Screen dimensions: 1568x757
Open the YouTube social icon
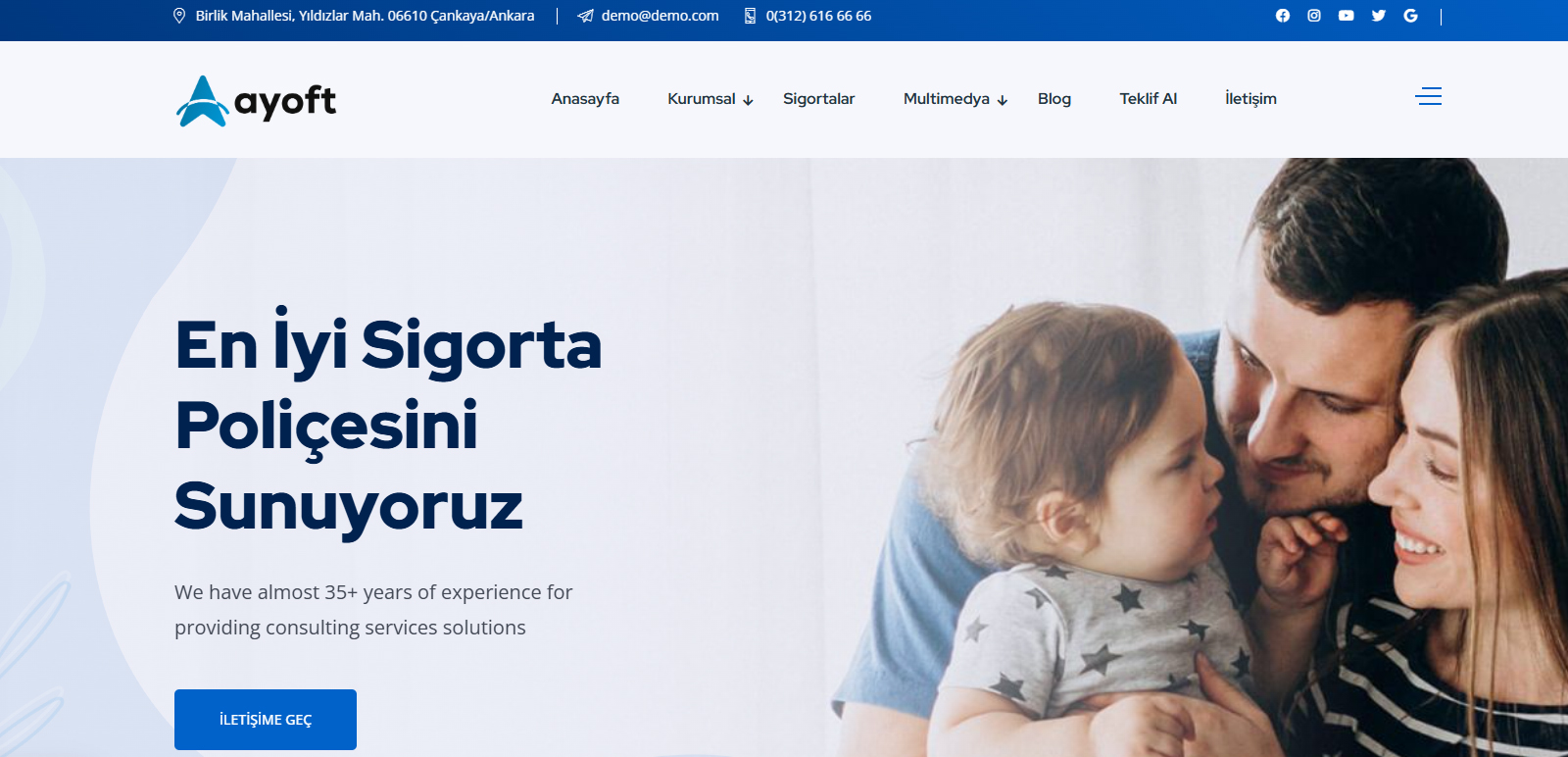(1346, 16)
